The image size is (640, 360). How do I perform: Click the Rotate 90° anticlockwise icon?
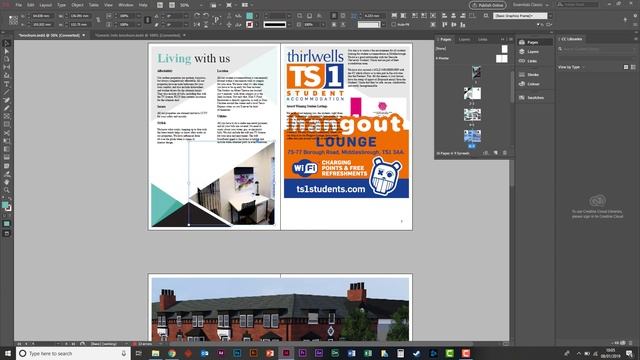click(206, 16)
